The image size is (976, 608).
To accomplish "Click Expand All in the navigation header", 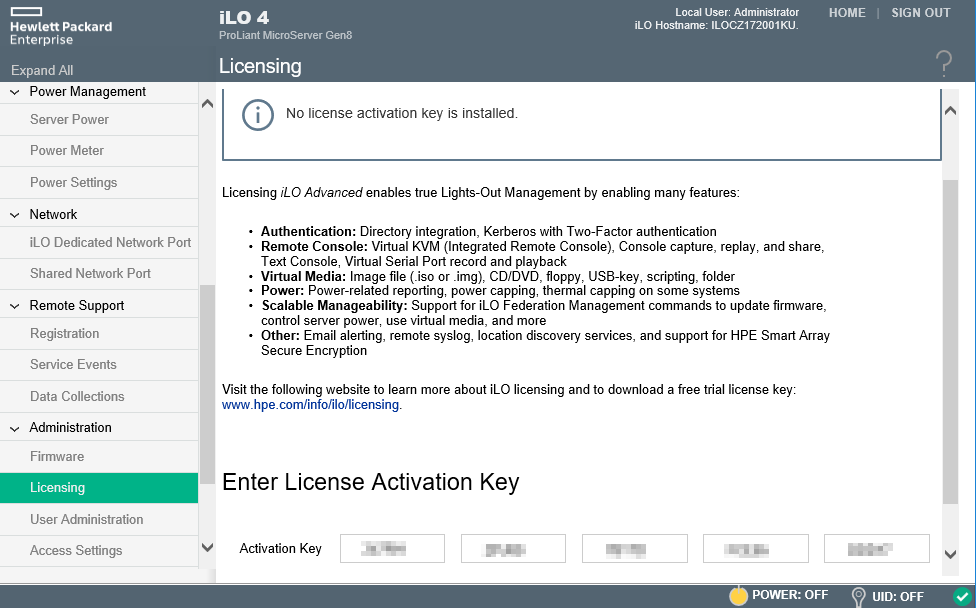I will (42, 70).
